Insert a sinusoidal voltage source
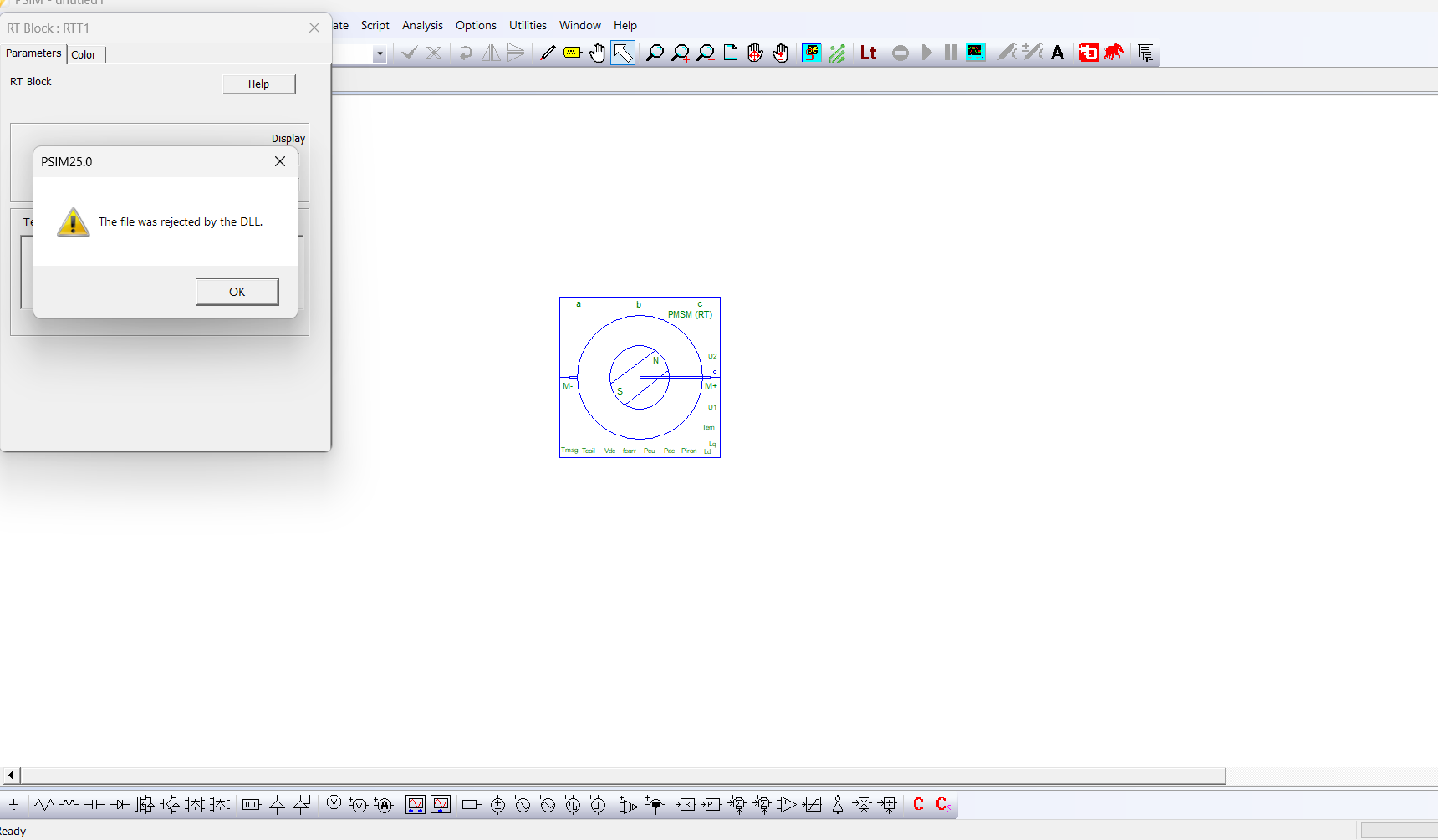Screen dimensions: 1438x840 523,805
